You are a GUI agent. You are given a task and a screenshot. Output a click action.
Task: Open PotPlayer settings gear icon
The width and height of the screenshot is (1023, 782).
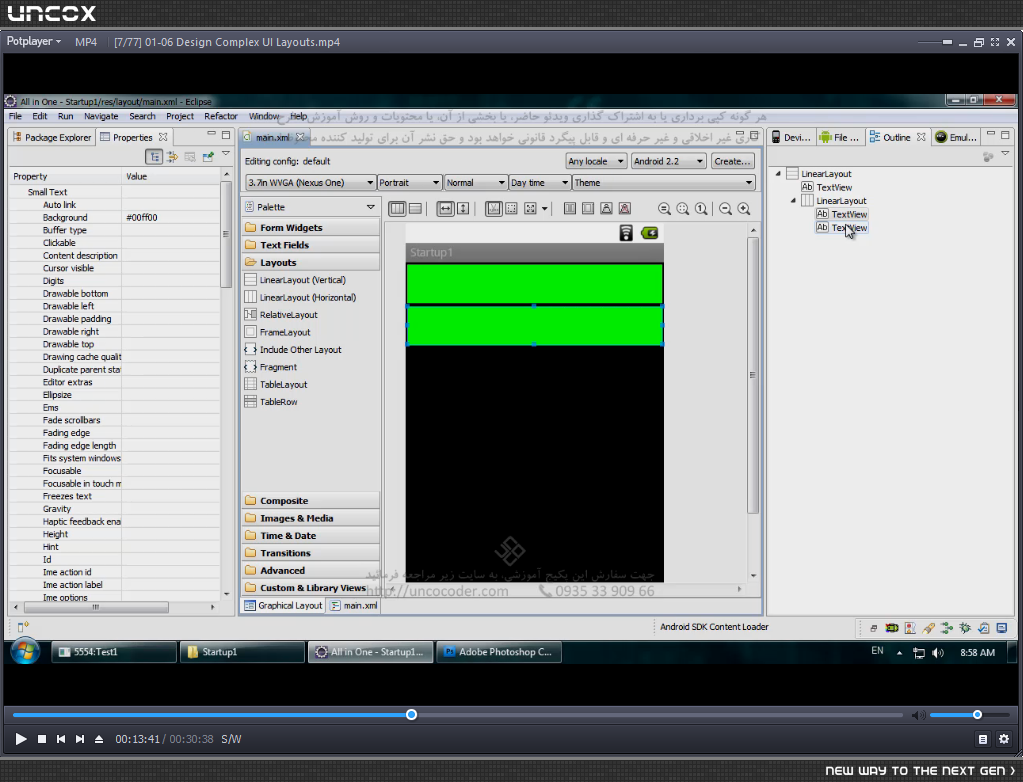click(x=1003, y=739)
